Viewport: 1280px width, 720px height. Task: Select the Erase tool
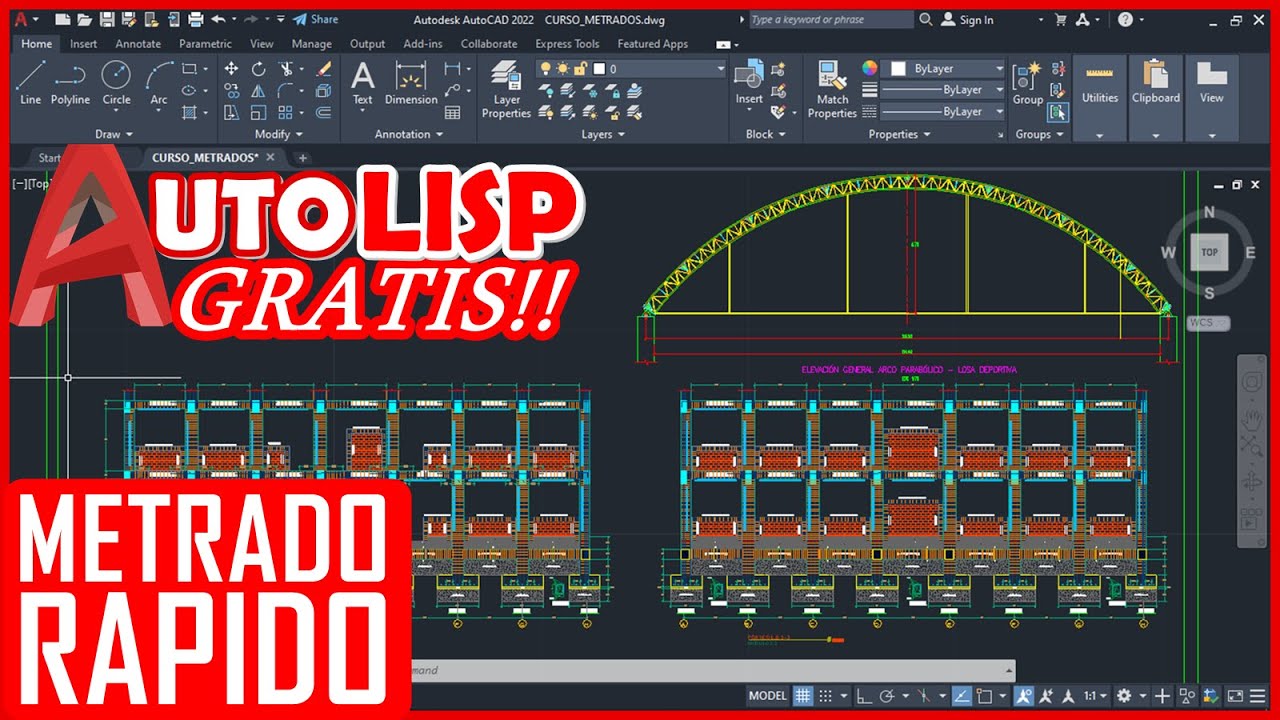tap(323, 69)
